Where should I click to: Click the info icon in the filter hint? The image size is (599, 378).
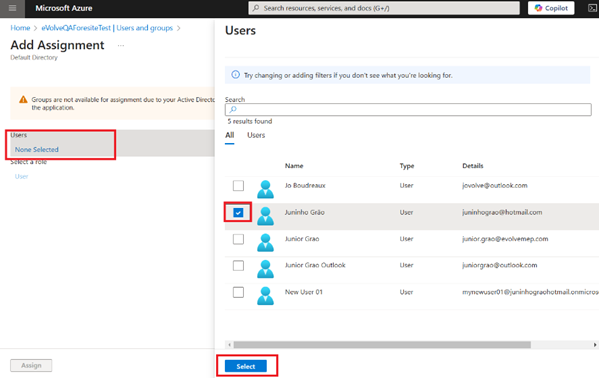pos(236,75)
